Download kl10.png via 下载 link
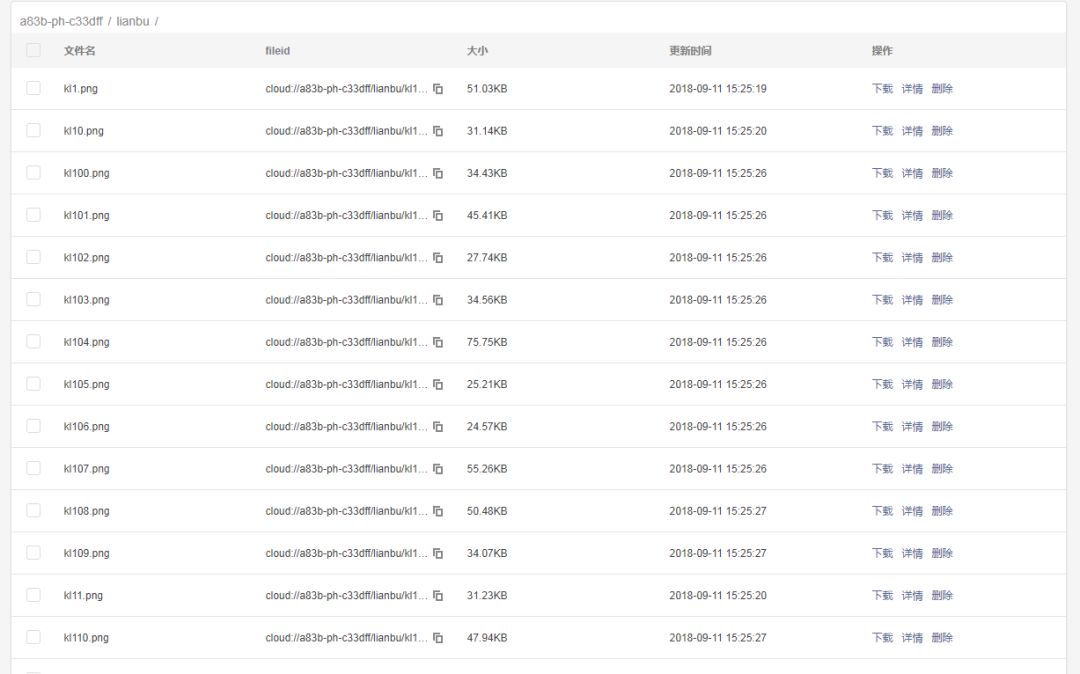The height and width of the screenshot is (674, 1080). [x=882, y=131]
